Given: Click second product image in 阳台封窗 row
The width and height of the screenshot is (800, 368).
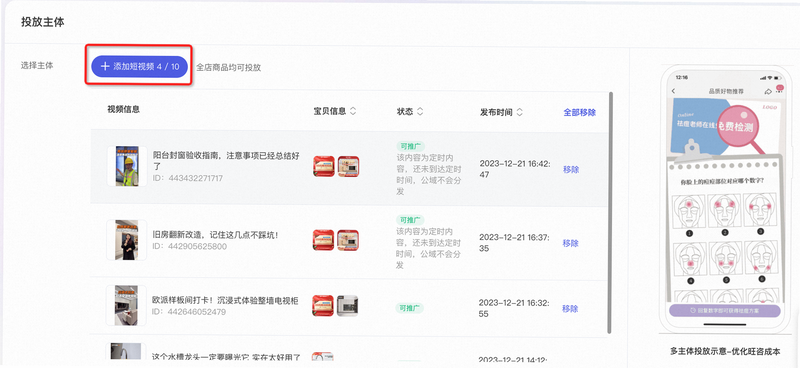Looking at the screenshot, I should tap(348, 166).
